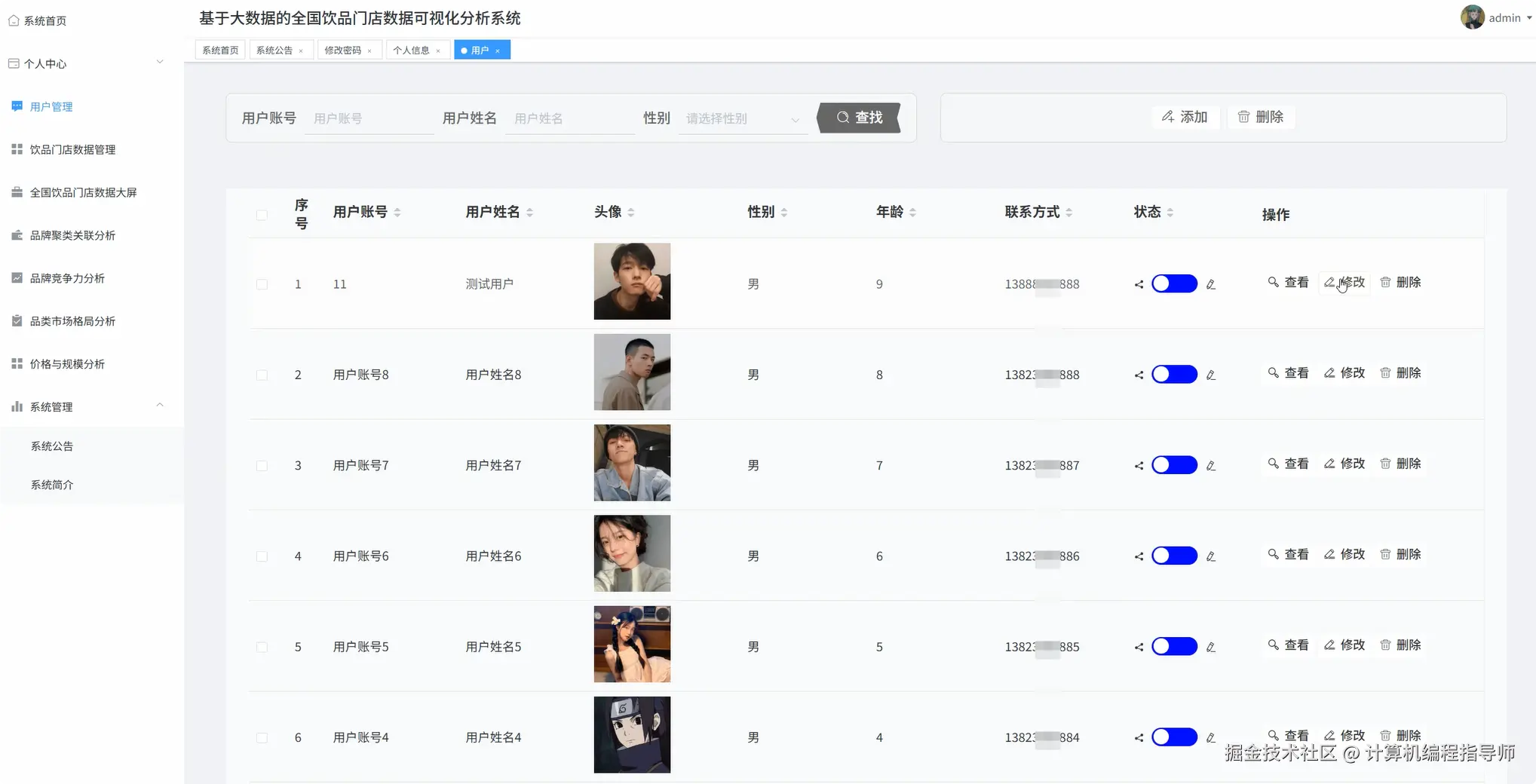Close the 系统公告 tab
This screenshot has height=784, width=1536.
point(301,51)
